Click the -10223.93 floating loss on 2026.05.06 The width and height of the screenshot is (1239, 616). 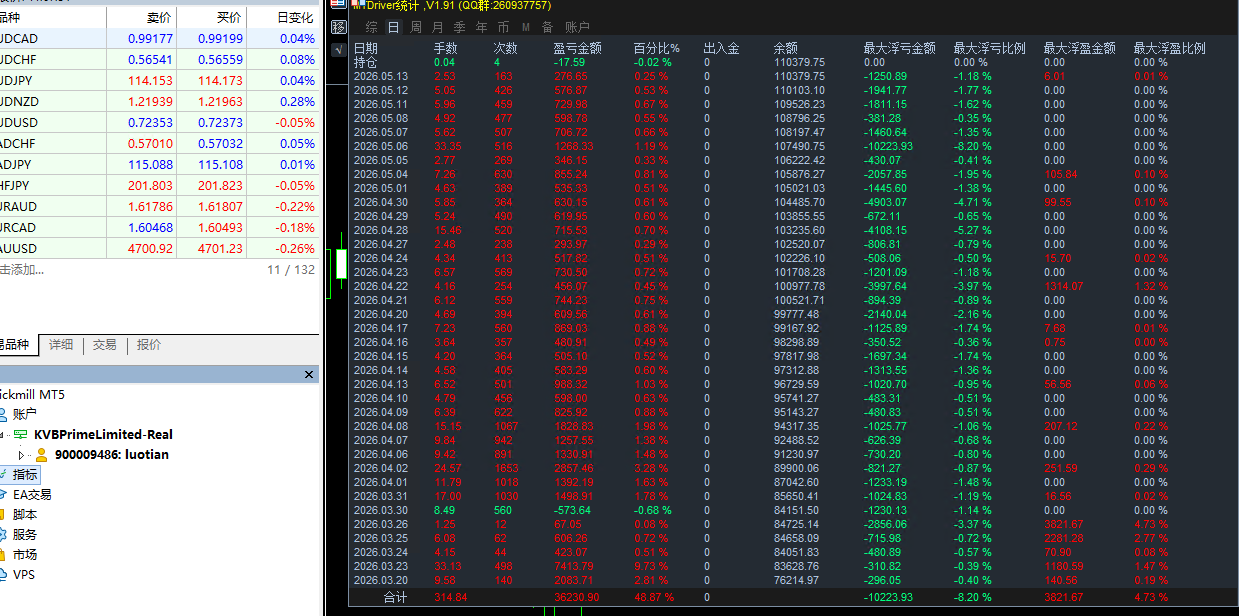coord(888,146)
